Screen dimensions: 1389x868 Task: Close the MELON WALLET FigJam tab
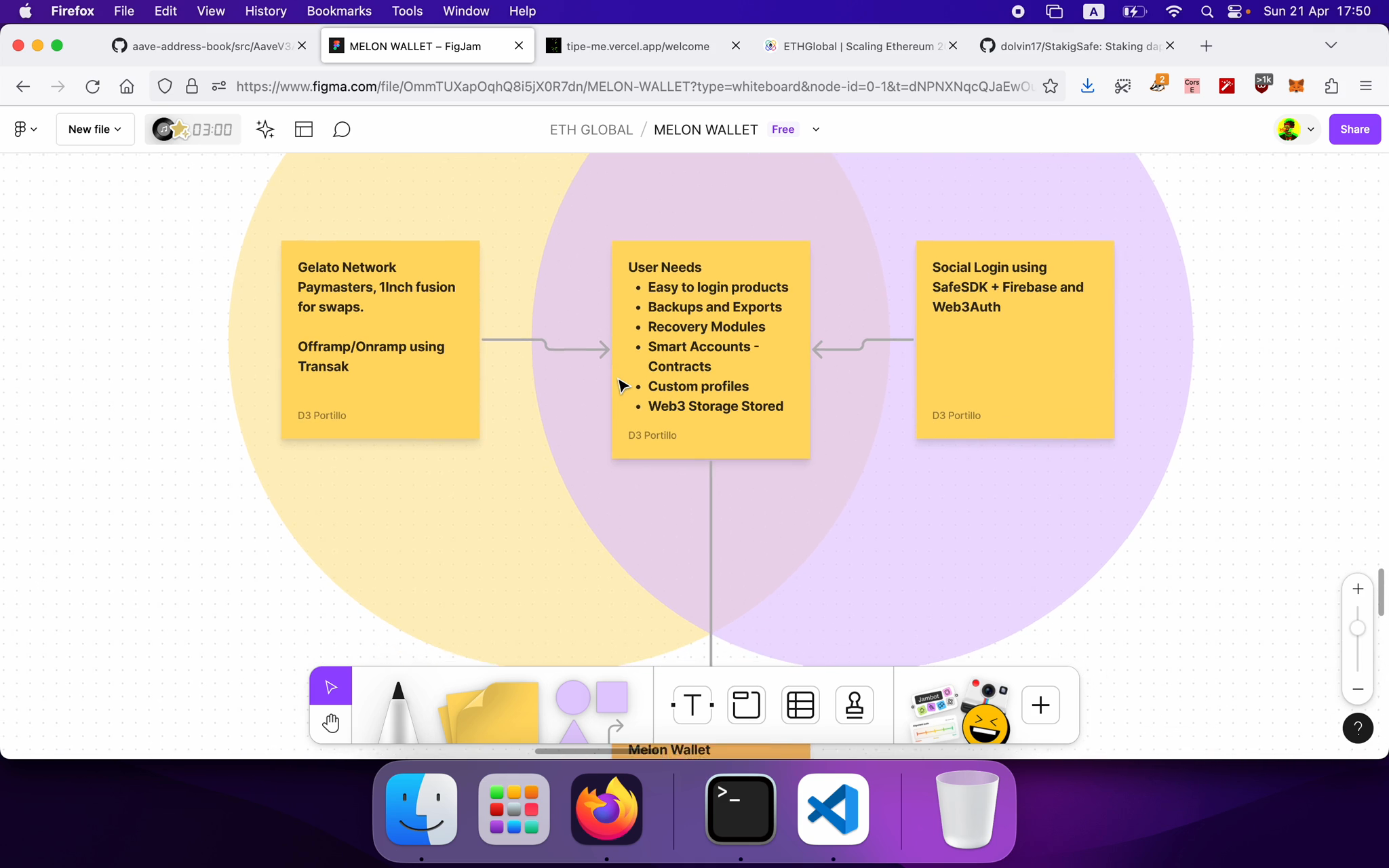[519, 45]
